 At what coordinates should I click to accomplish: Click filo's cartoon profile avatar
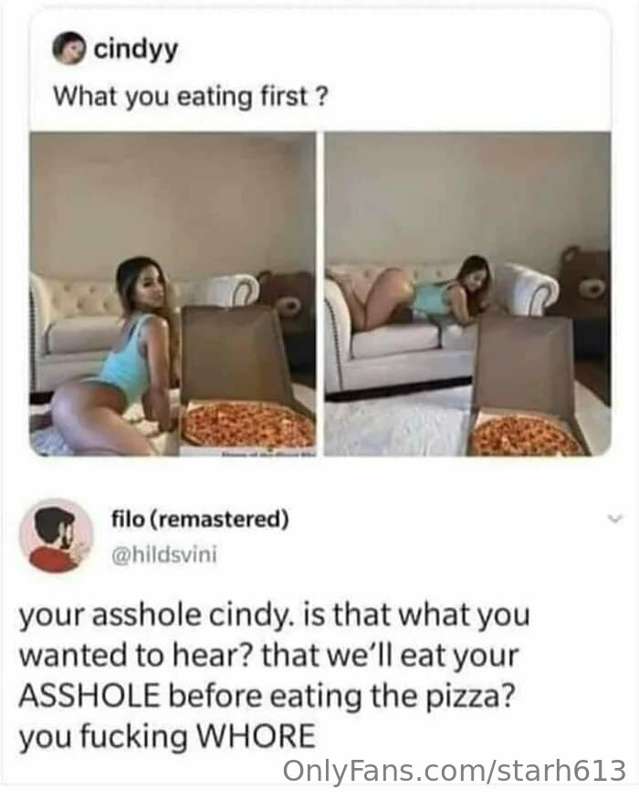(x=56, y=535)
